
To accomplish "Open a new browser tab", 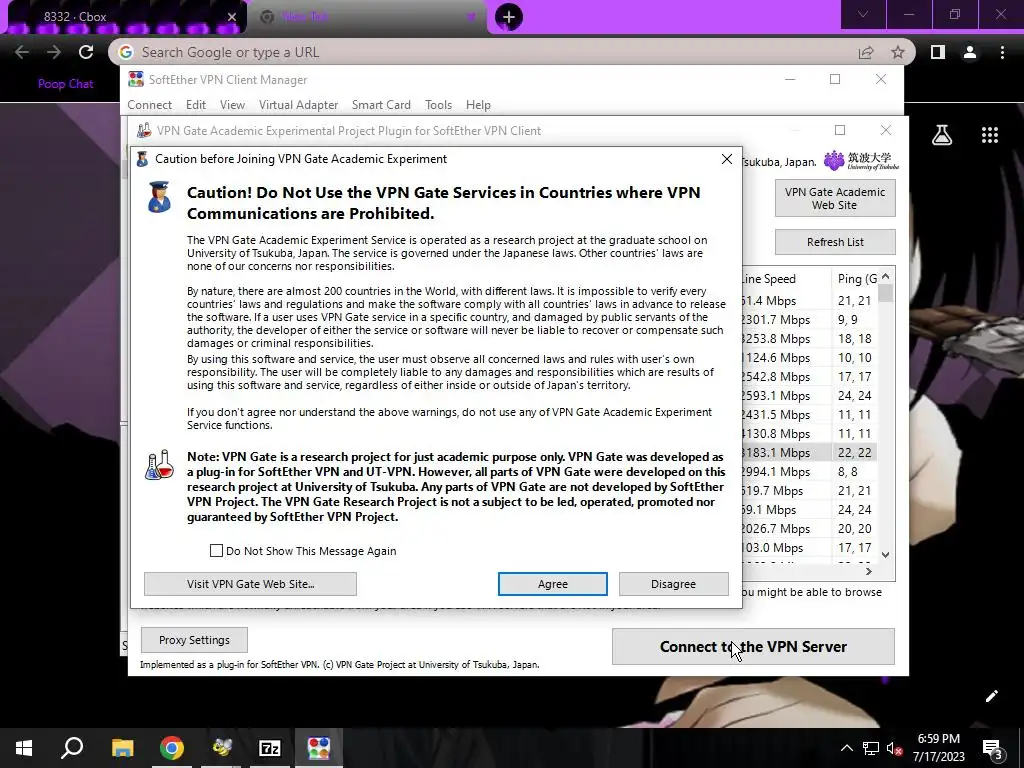I will [x=509, y=16].
